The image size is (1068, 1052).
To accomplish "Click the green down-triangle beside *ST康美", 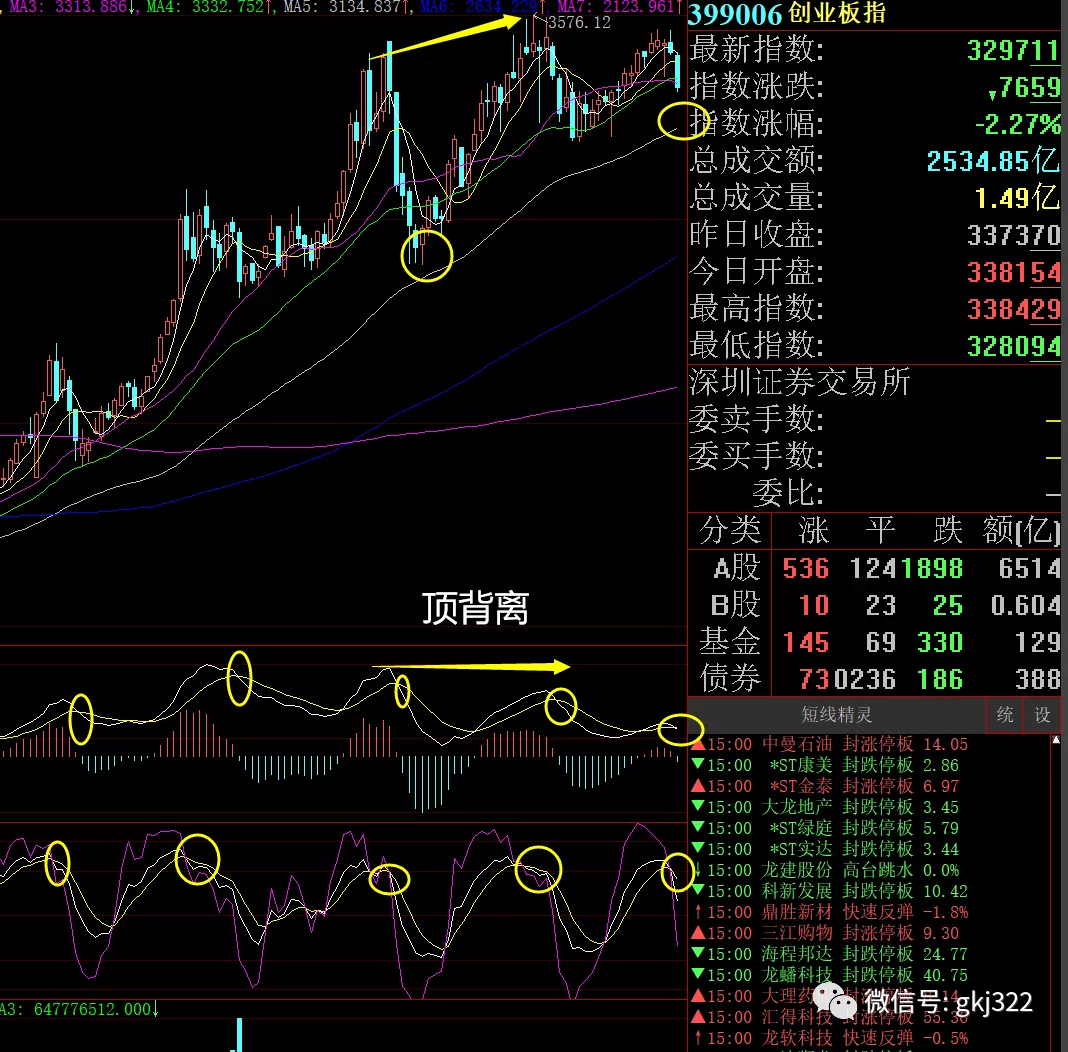I will pos(697,765).
